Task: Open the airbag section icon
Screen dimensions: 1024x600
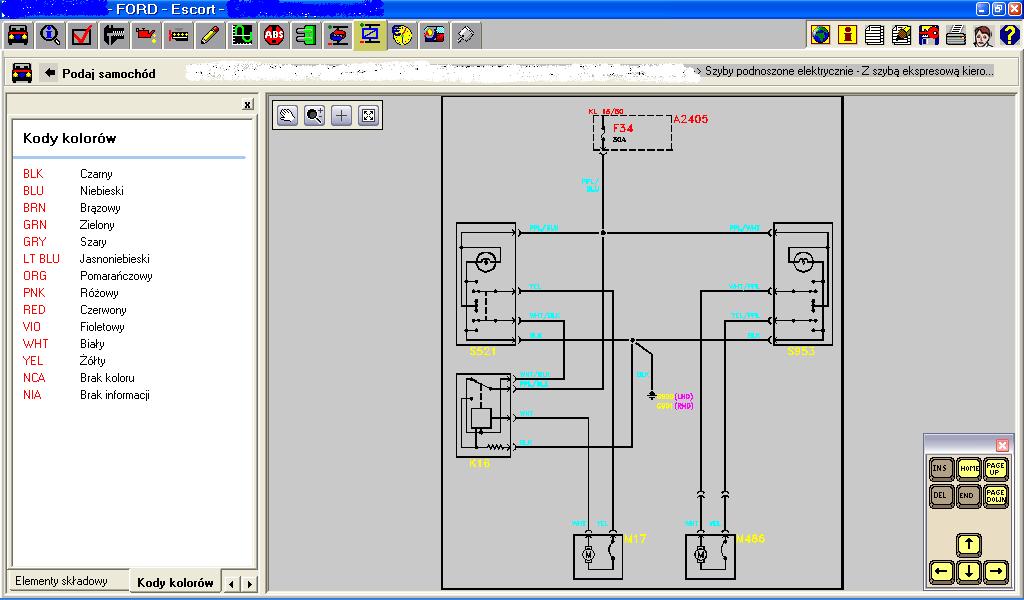Action: 434,35
